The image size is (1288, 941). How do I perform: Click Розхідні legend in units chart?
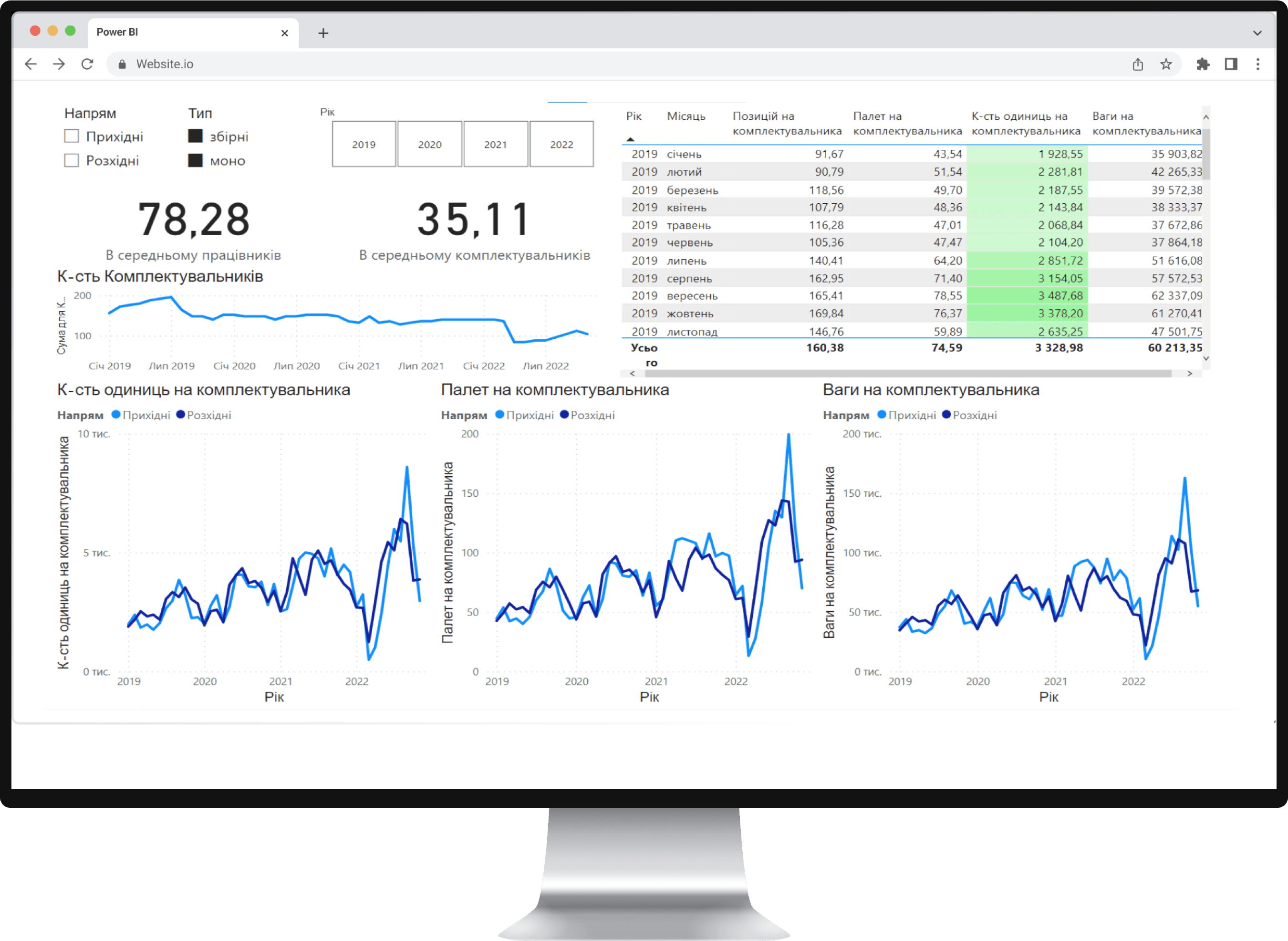tap(204, 415)
